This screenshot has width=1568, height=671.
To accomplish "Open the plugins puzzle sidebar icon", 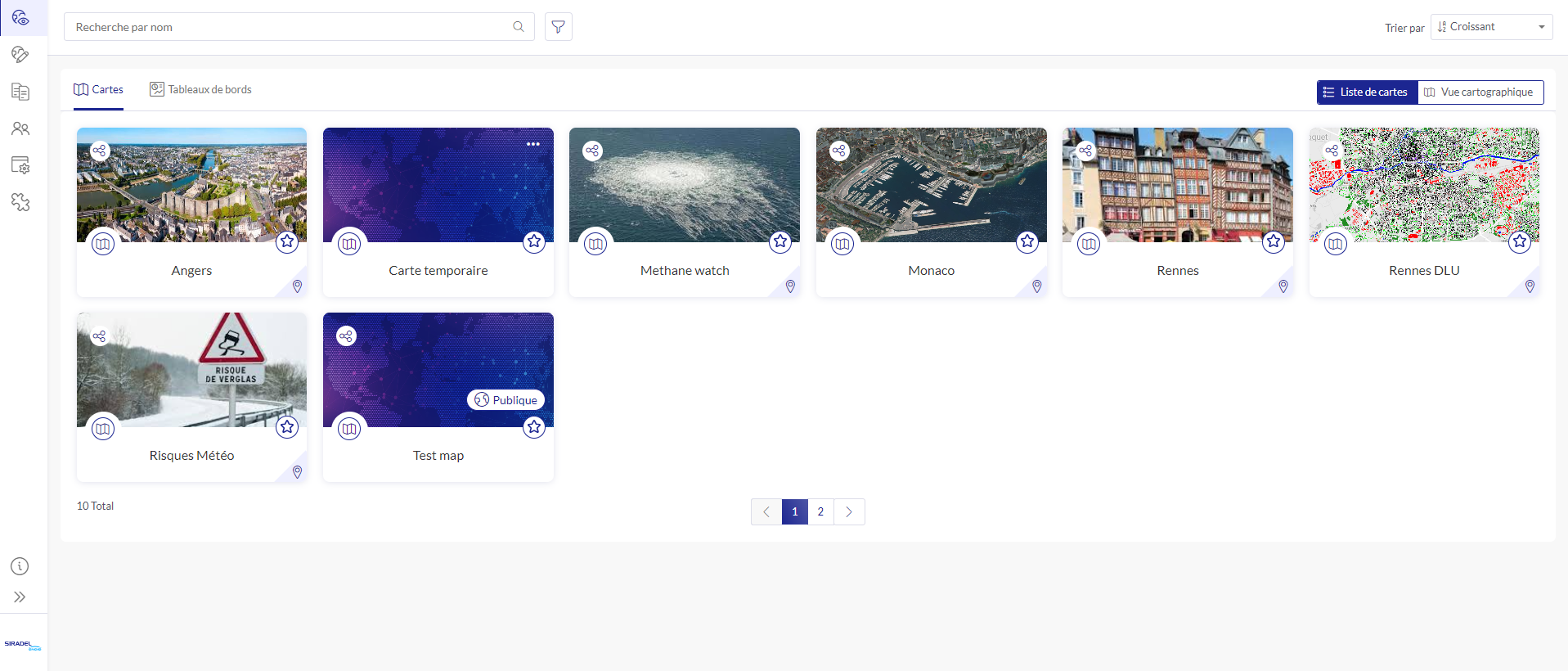I will 20,202.
